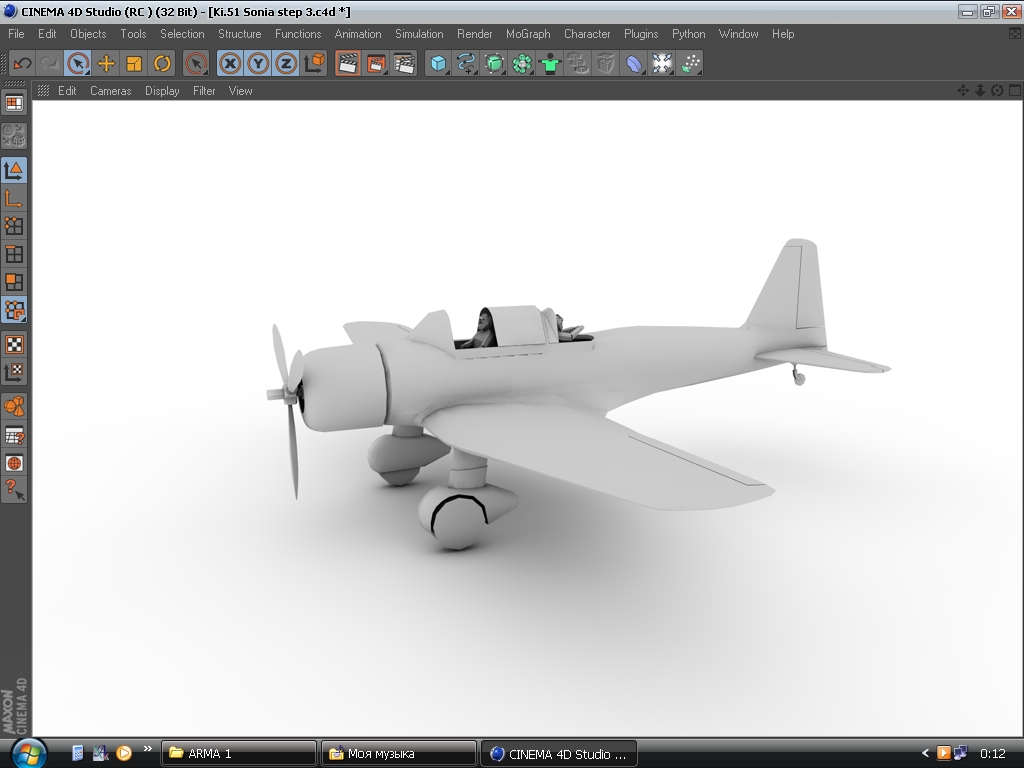The image size is (1024, 768).
Task: Click the Windows Start button
Action: [29, 752]
